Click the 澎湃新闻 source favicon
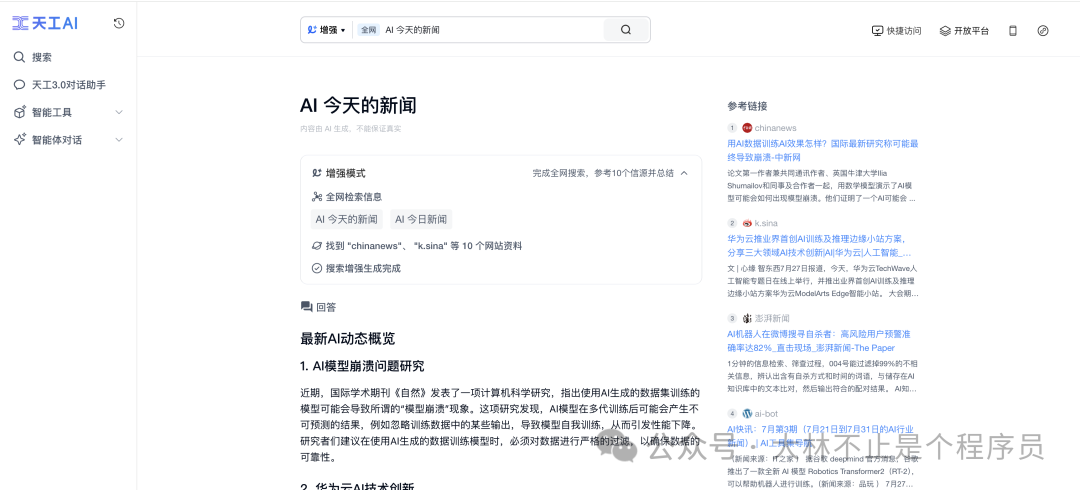Screen dimensions: 1080x490 [747, 318]
